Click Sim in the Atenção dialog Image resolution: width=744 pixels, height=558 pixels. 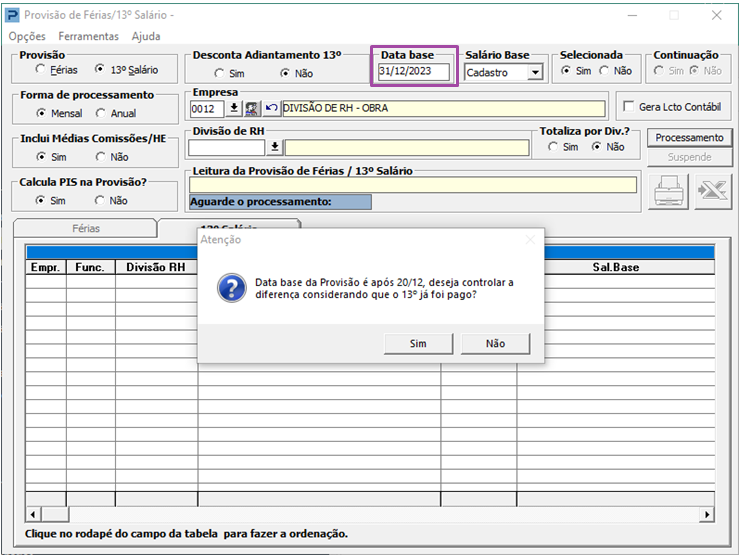click(418, 343)
